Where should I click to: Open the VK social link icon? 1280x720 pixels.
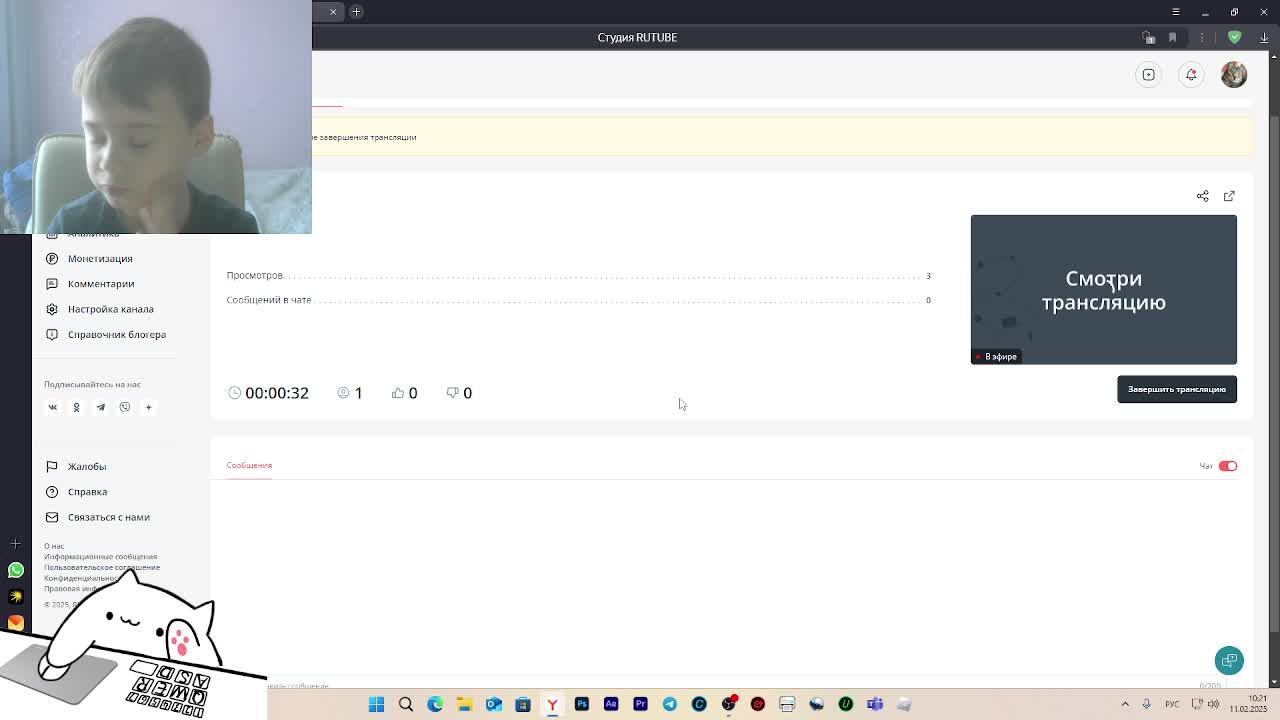click(x=53, y=407)
